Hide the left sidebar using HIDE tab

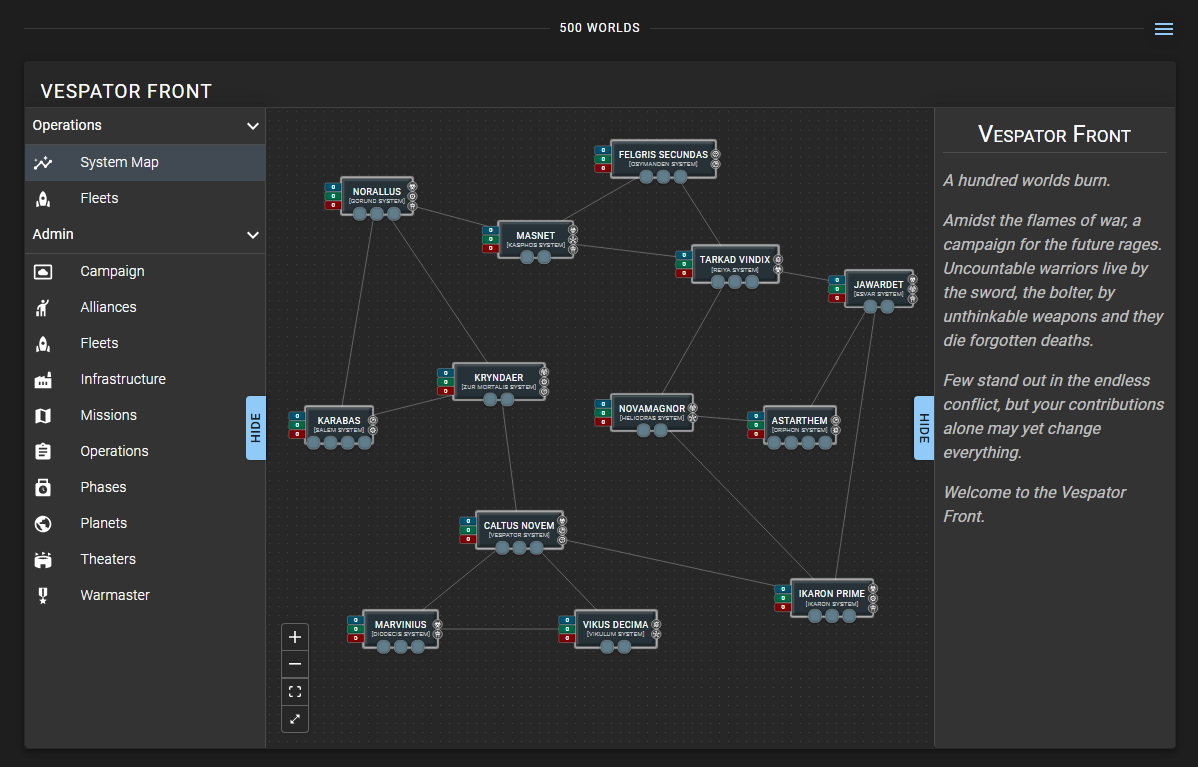(256, 428)
